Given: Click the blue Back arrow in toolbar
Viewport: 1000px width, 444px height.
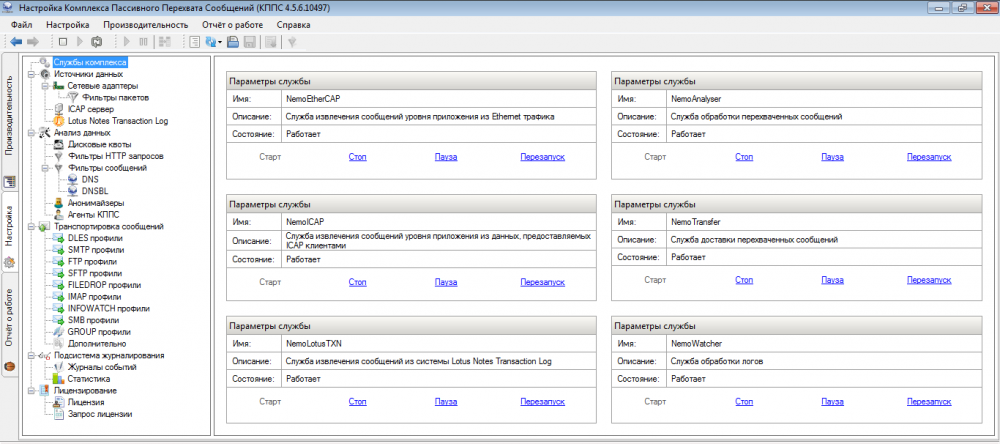Looking at the screenshot, I should click(17, 42).
